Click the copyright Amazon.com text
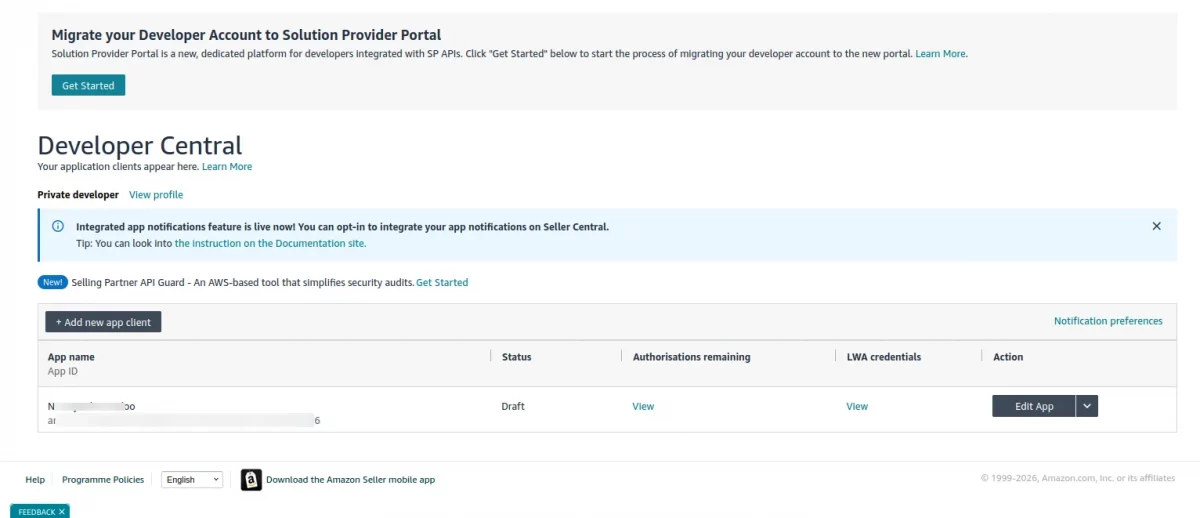Screen dimensions: 1200x518 (1078, 479)
